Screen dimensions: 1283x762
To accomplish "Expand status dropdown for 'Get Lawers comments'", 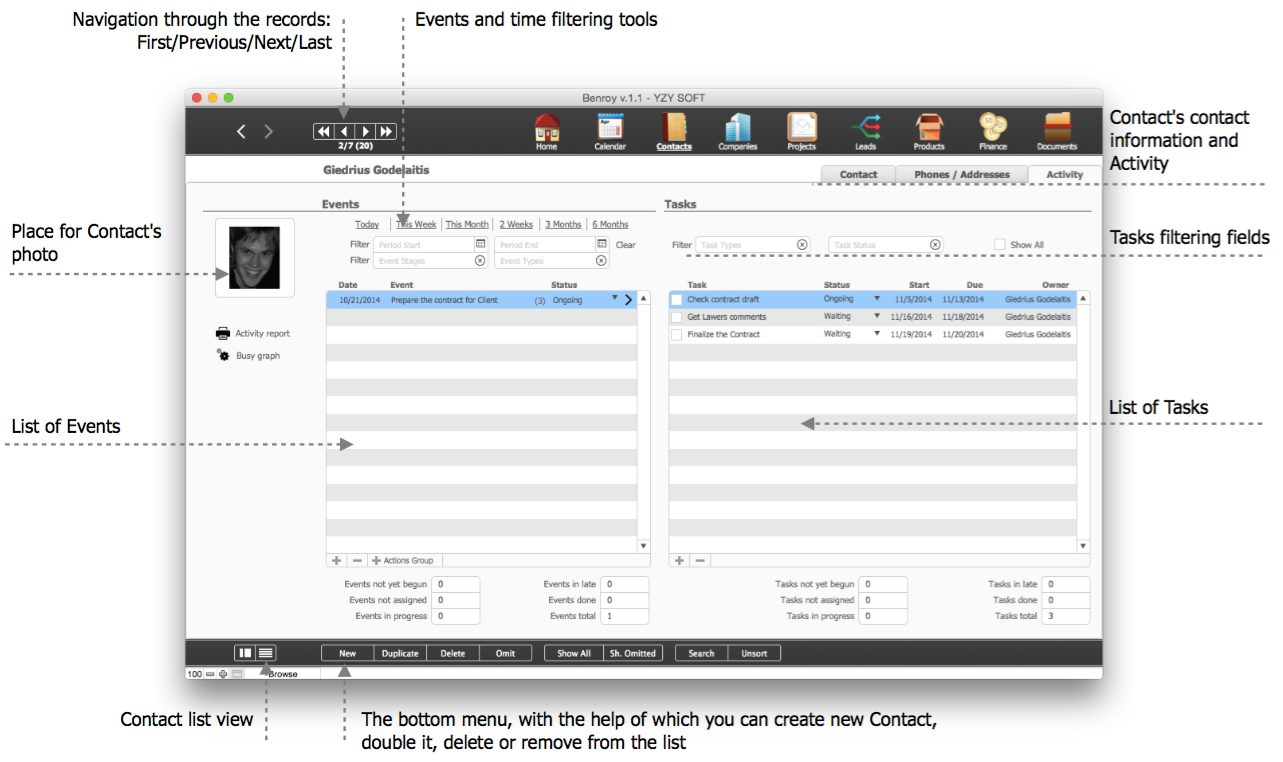I will coord(877,317).
